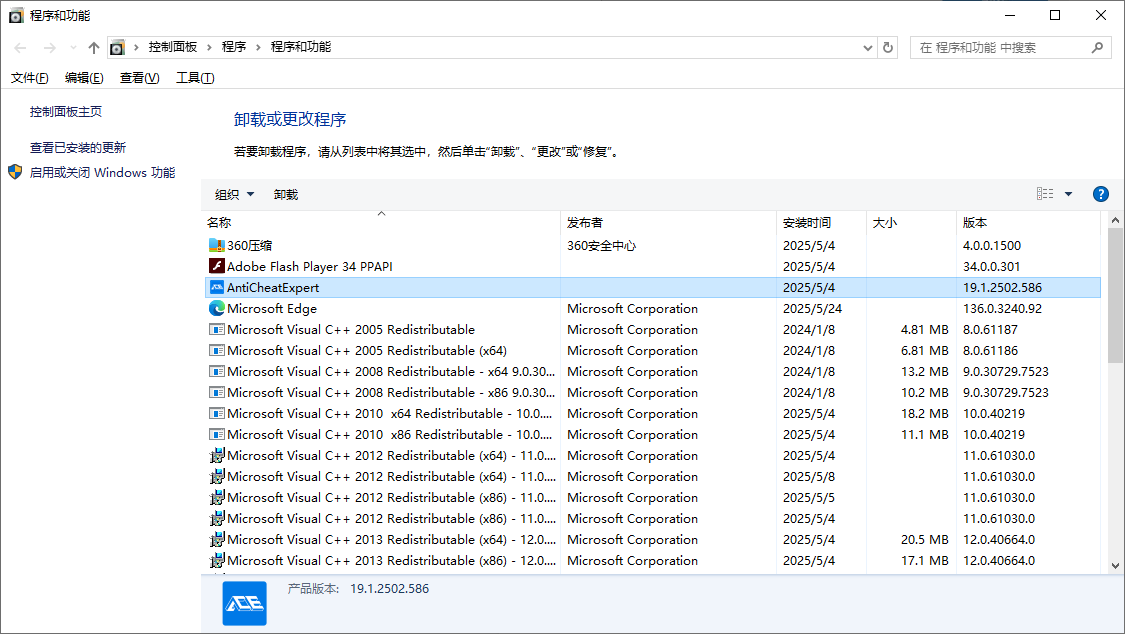
Task: Click the Microsoft Edge icon
Action: (217, 308)
